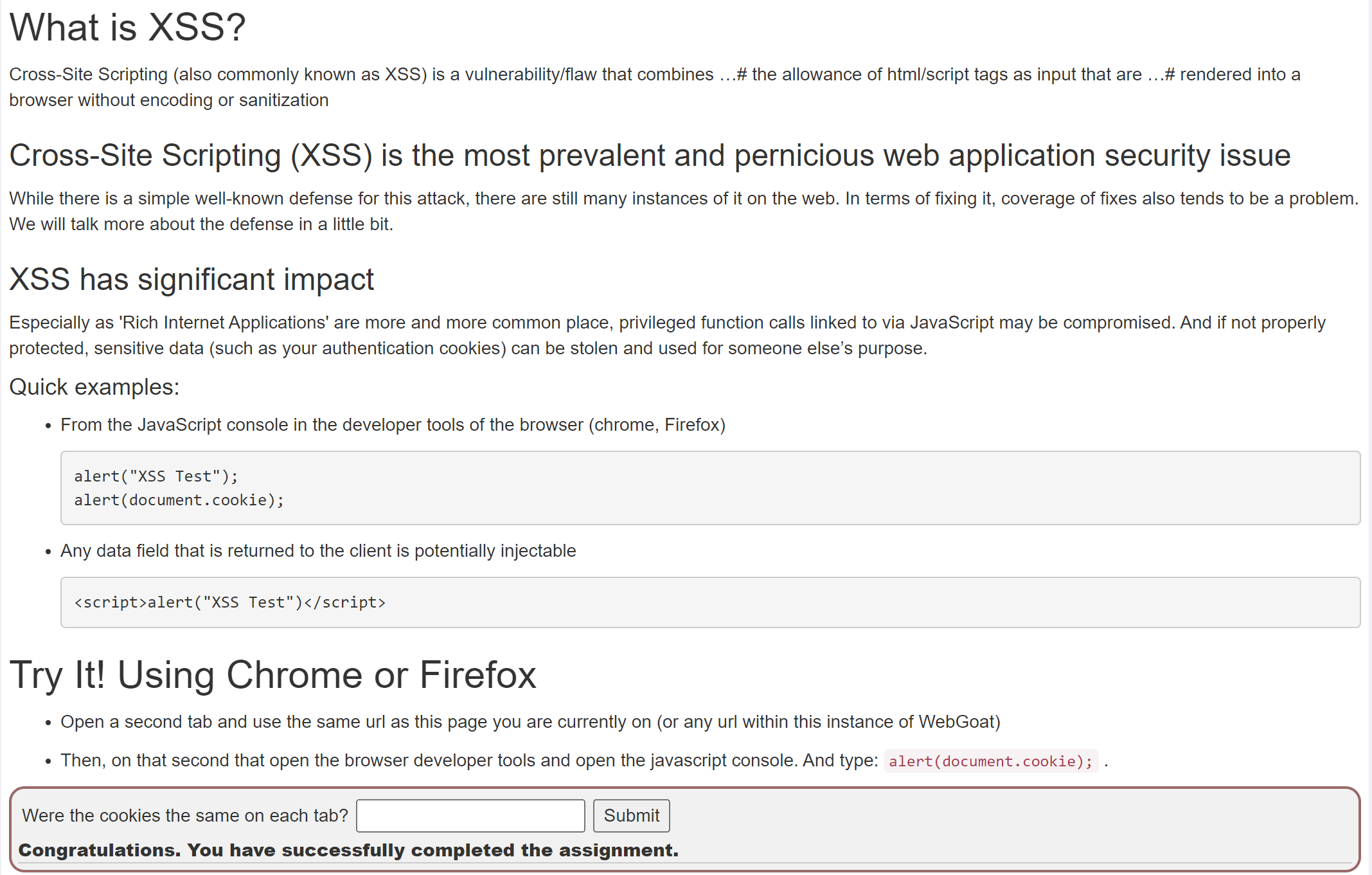Screen dimensions: 1372x875
Task: Click the 'What is XSS?' heading
Action: (x=127, y=28)
